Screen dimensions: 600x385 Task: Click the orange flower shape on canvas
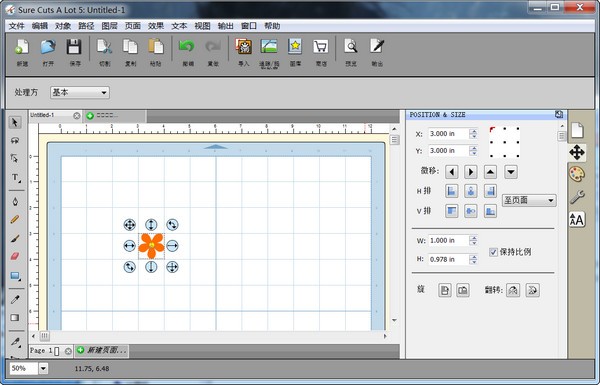point(151,246)
